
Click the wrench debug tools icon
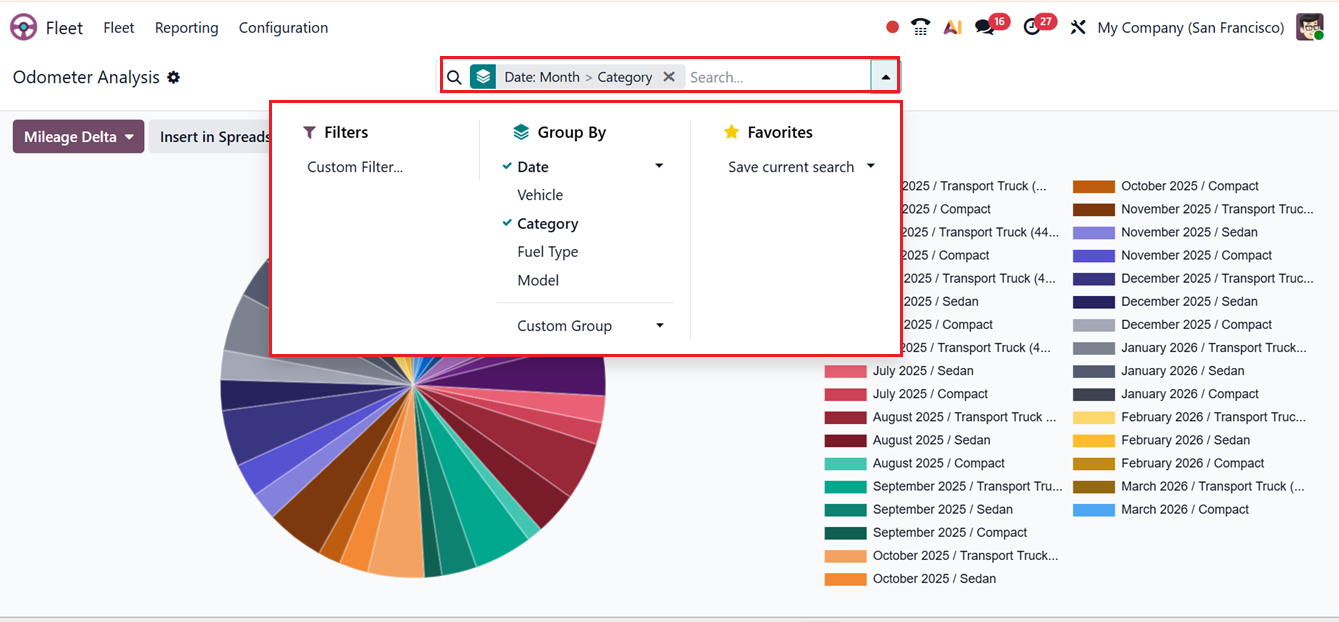[x=1078, y=28]
